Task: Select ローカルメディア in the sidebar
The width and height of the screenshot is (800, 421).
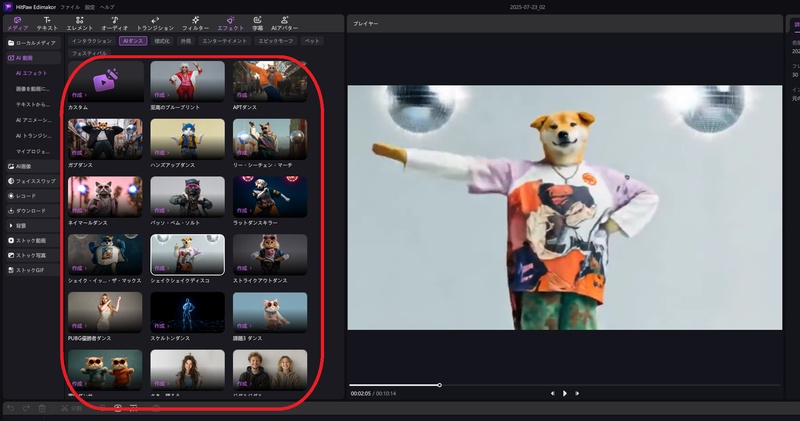Action: pos(33,43)
